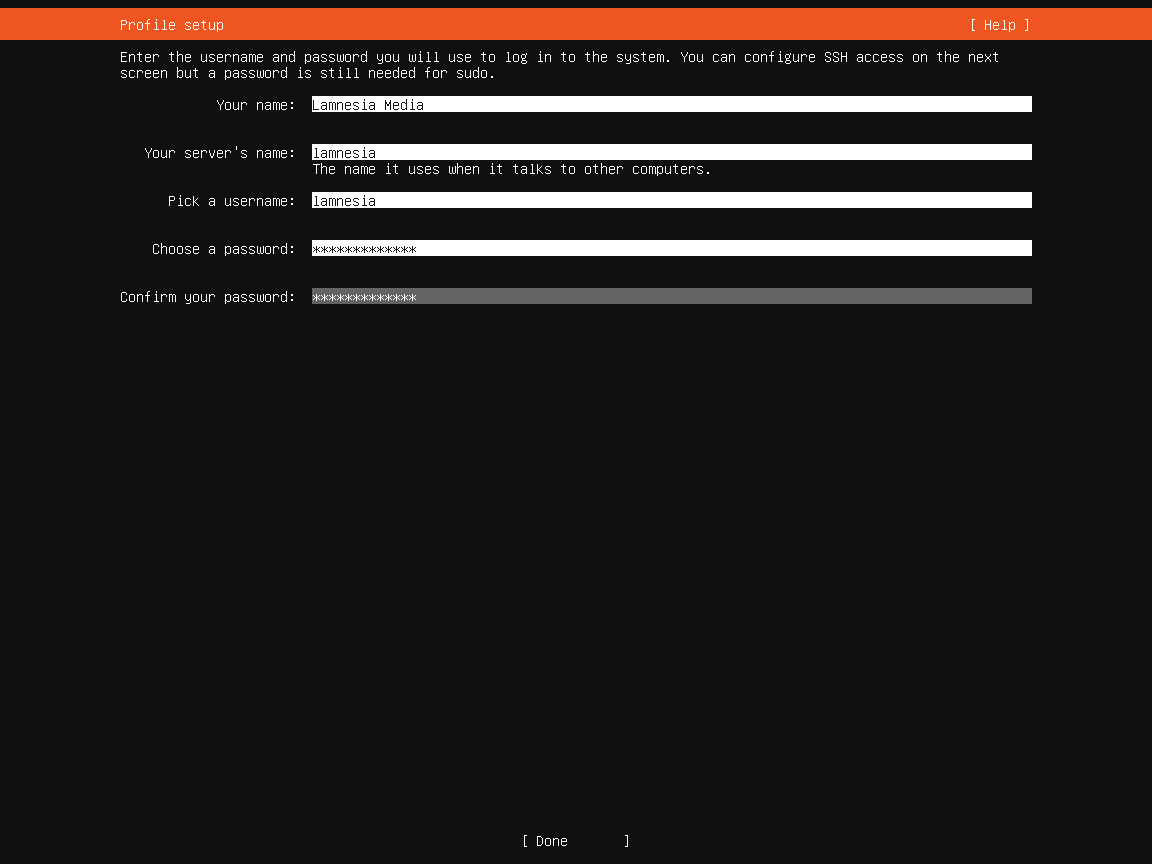This screenshot has height=864, width=1152.
Task: Click the 'Your name:' label
Action: pyautogui.click(x=255, y=105)
